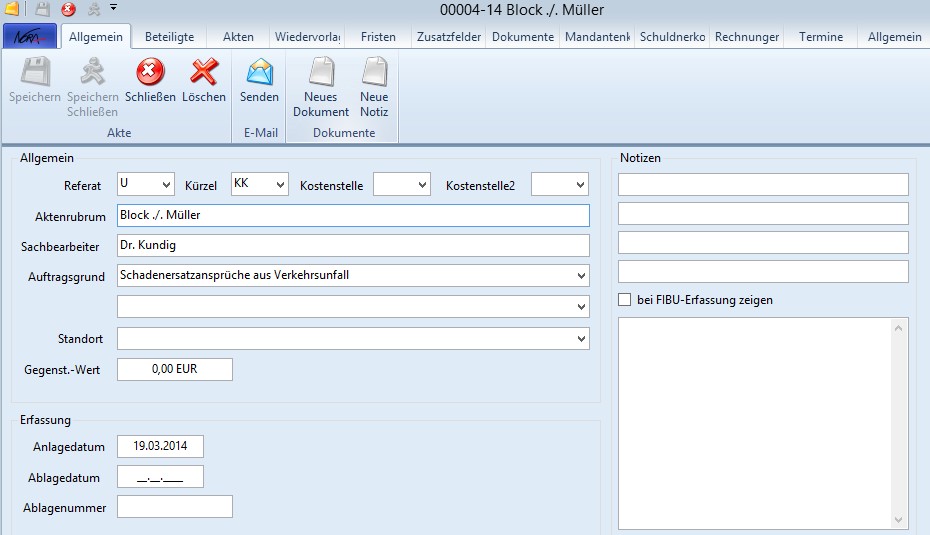Click the Ablagedatum date field
The image size is (930, 535).
click(160, 477)
